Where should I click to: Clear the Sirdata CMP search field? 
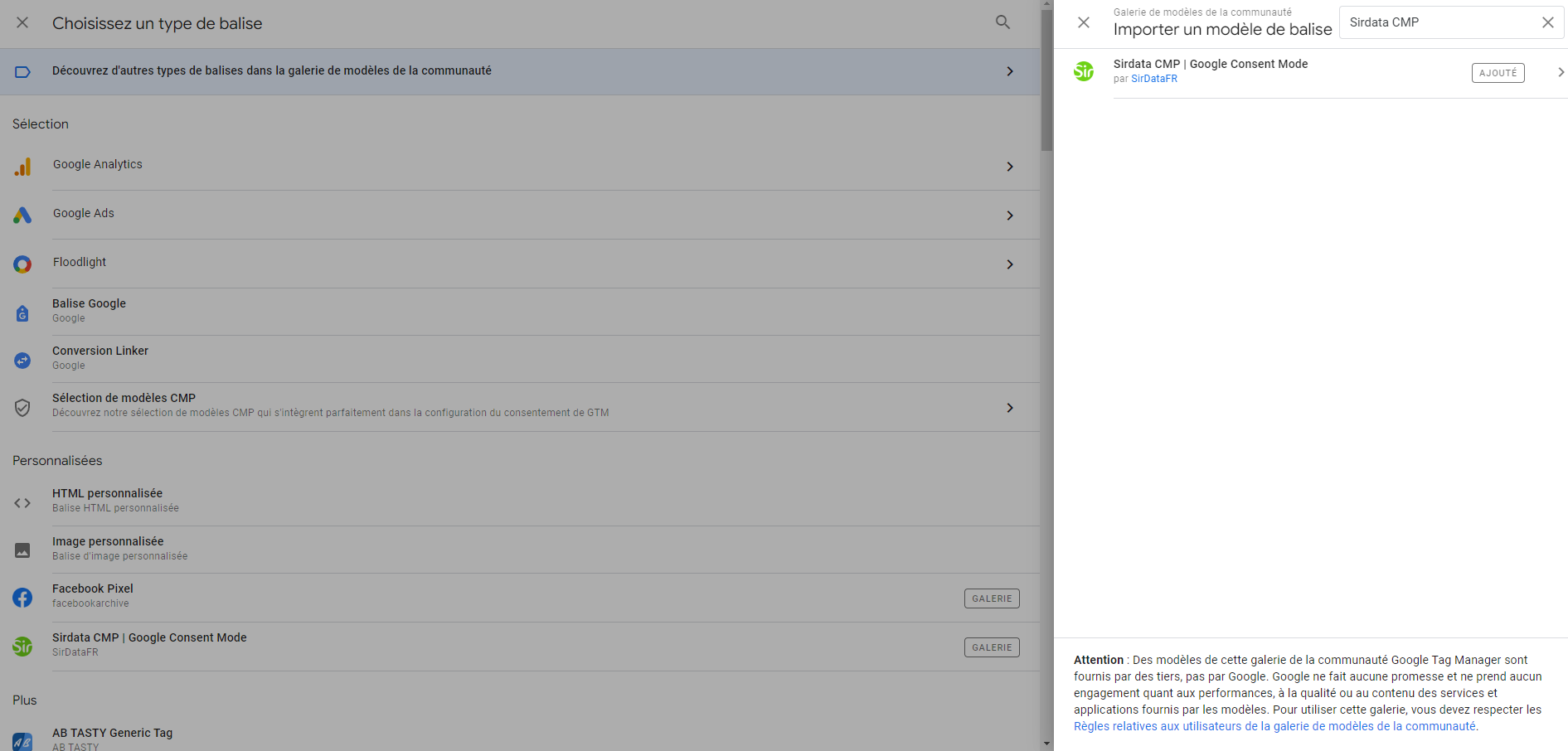(x=1547, y=22)
